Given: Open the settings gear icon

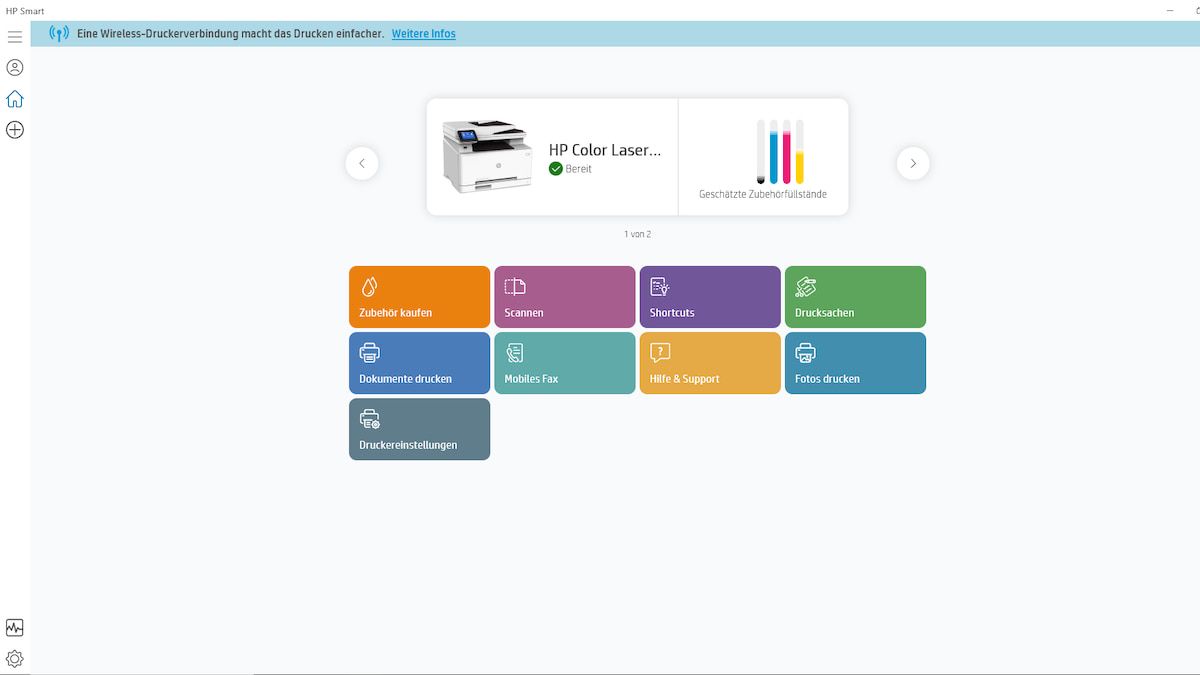Looking at the screenshot, I should (x=15, y=659).
